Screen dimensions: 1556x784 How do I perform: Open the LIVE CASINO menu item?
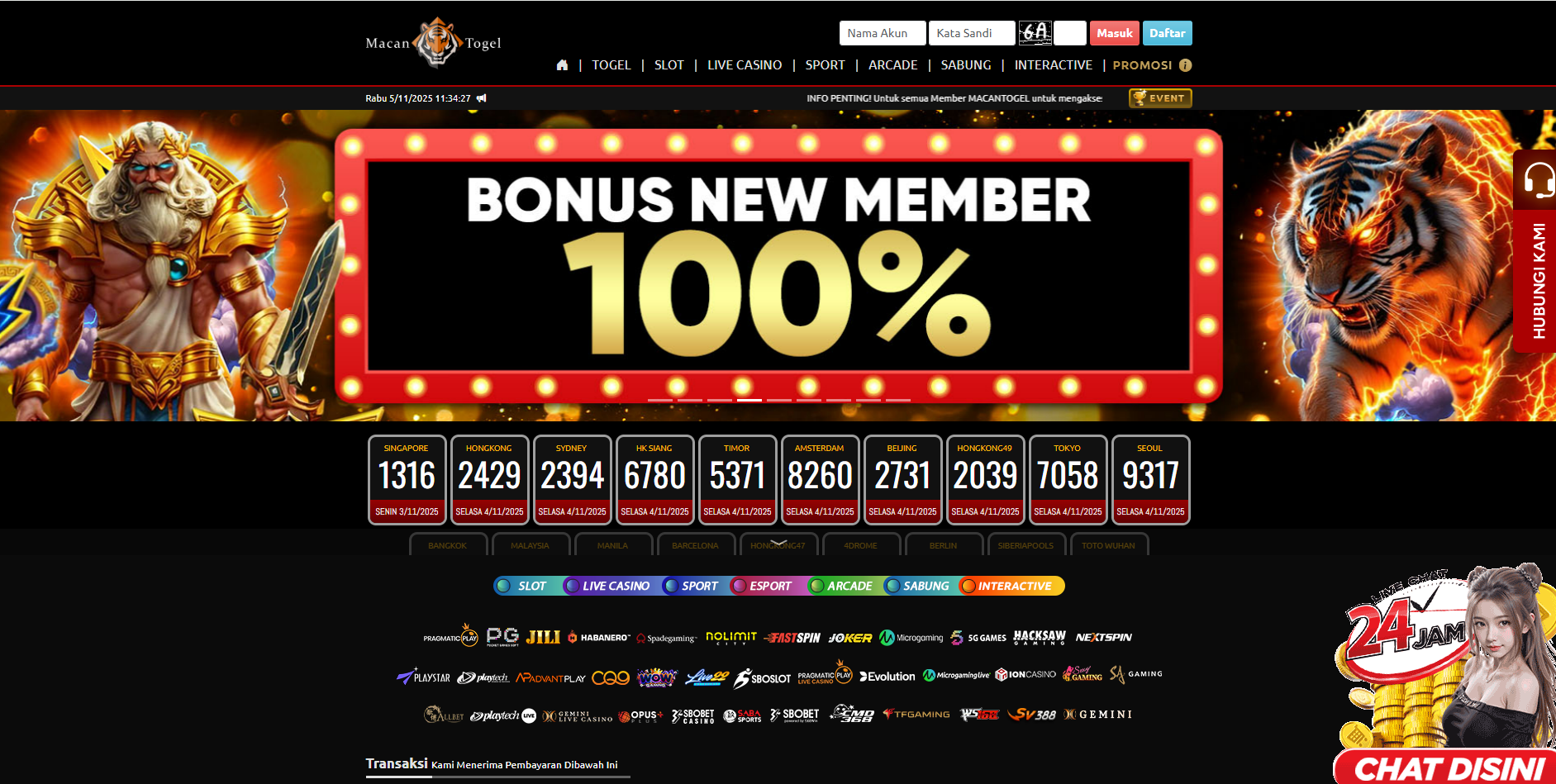point(745,65)
